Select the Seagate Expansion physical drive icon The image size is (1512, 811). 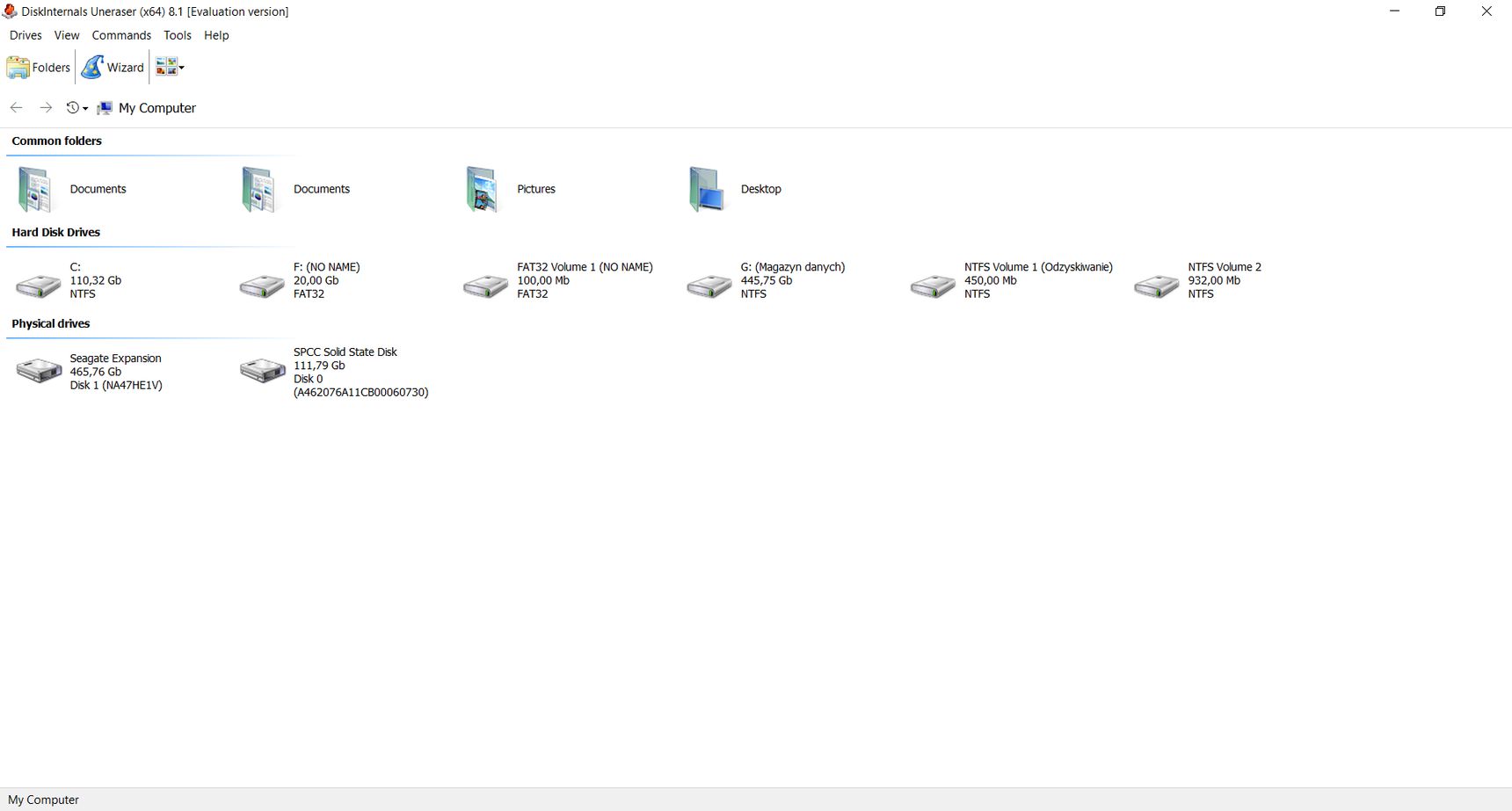pos(39,370)
